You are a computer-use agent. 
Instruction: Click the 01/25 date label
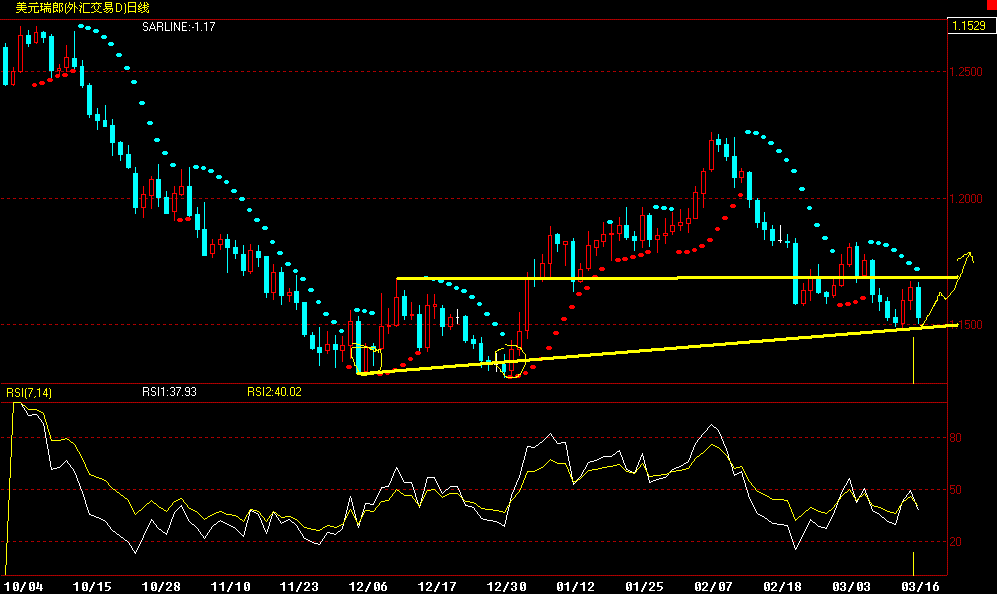click(x=644, y=586)
